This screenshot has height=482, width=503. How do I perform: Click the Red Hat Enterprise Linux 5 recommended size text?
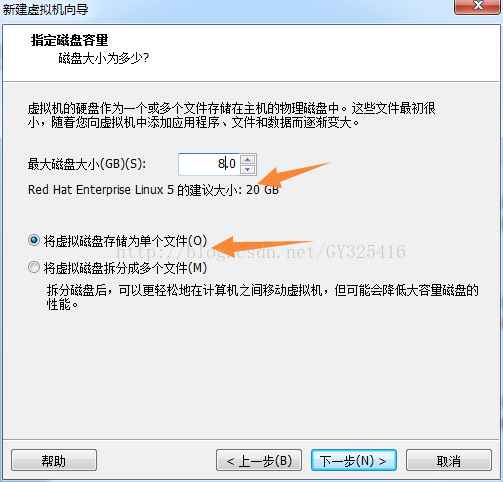pyautogui.click(x=153, y=190)
